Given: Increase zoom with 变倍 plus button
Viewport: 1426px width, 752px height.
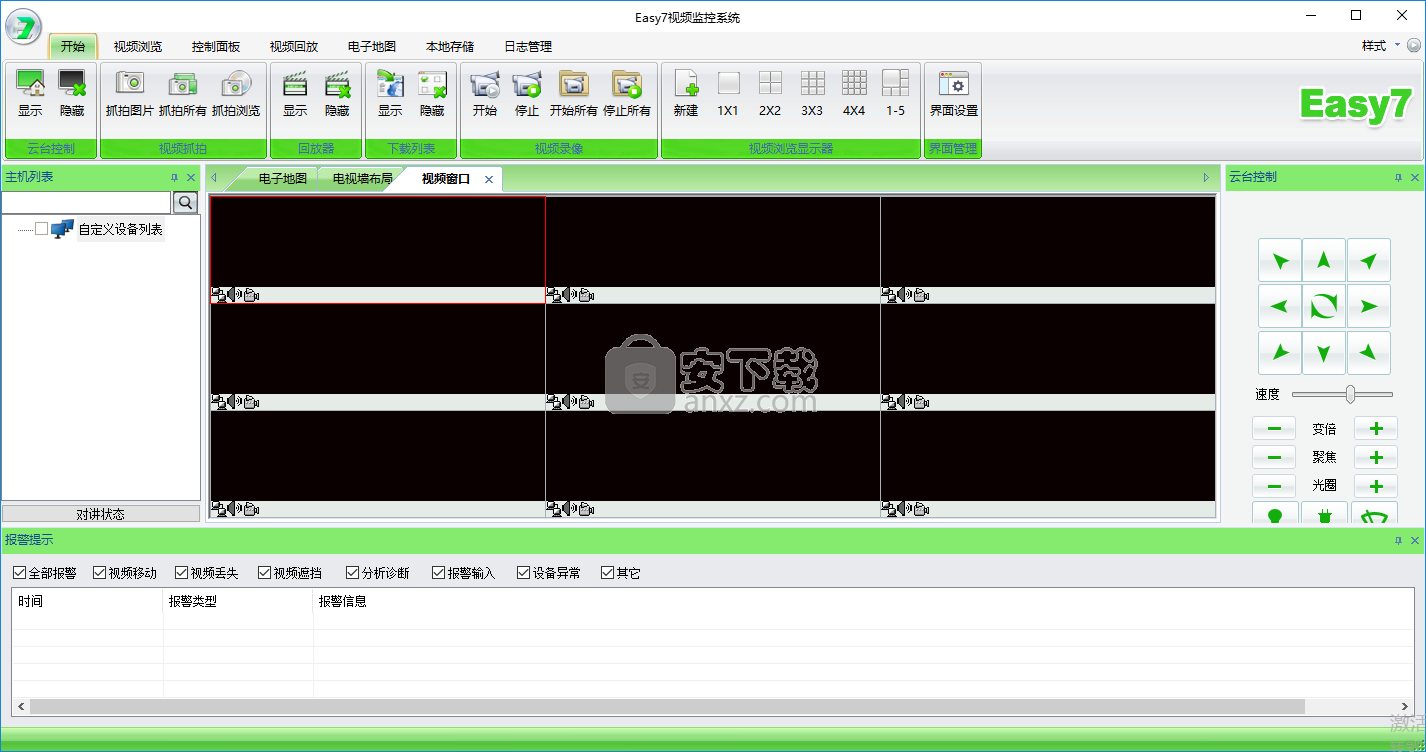Looking at the screenshot, I should coord(1376,428).
